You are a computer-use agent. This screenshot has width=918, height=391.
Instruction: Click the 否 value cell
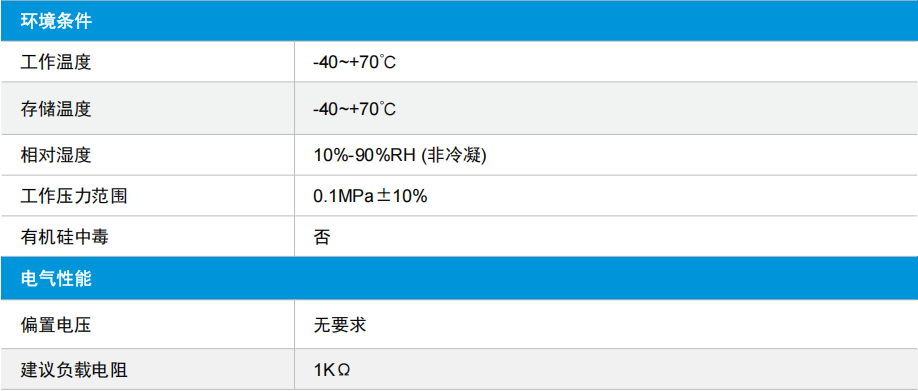pyautogui.click(x=322, y=236)
